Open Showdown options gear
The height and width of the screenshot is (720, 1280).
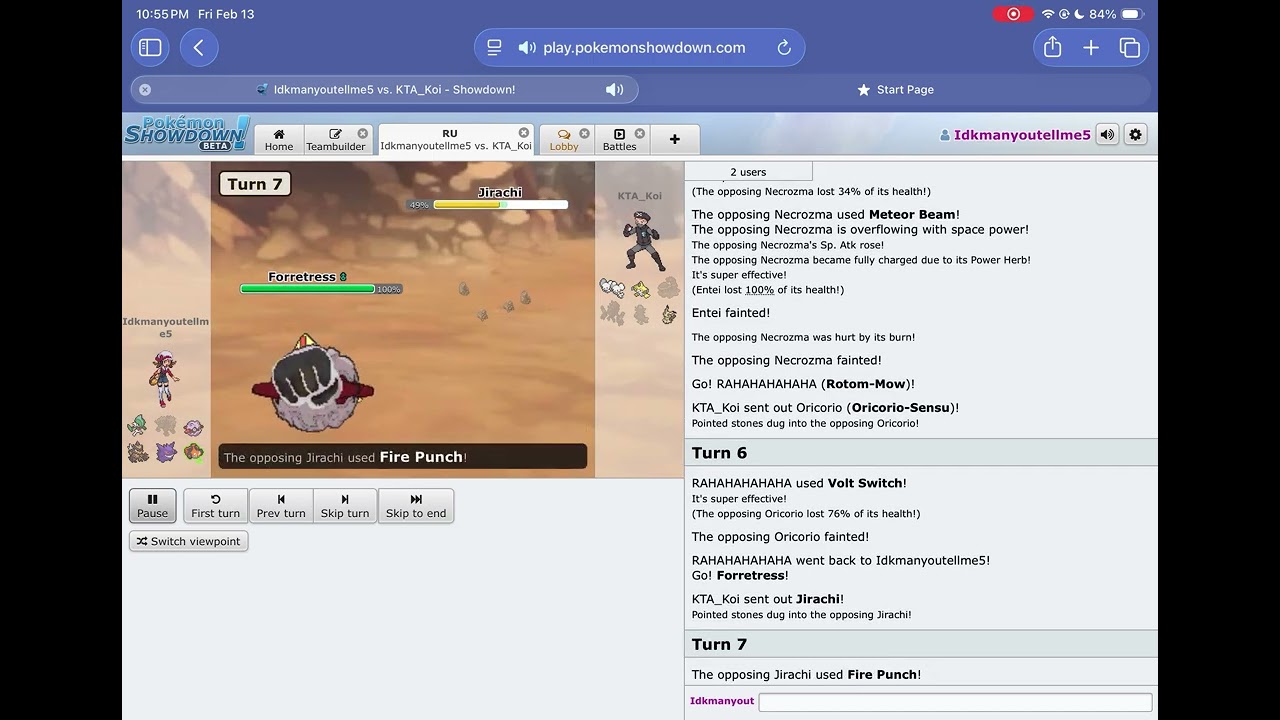coord(1135,134)
